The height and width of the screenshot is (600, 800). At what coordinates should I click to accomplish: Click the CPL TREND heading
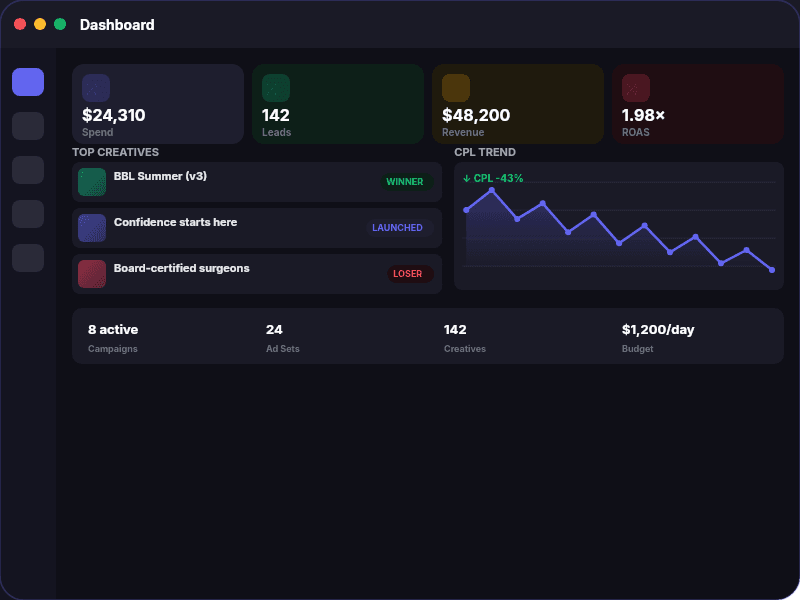pyautogui.click(x=485, y=152)
